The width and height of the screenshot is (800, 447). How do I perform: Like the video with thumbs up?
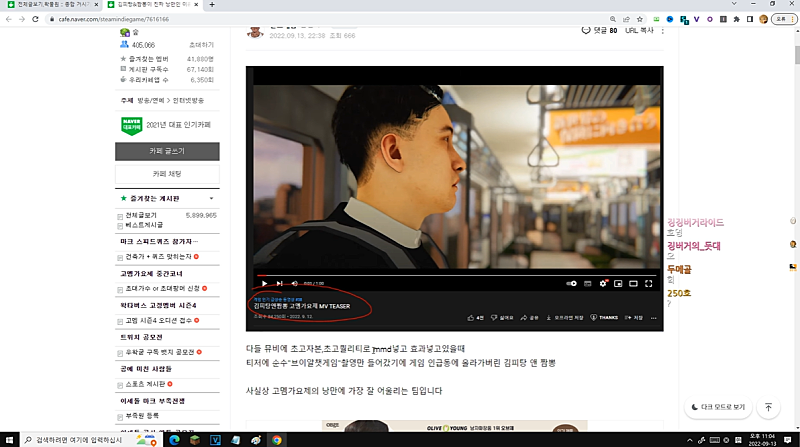click(475, 317)
